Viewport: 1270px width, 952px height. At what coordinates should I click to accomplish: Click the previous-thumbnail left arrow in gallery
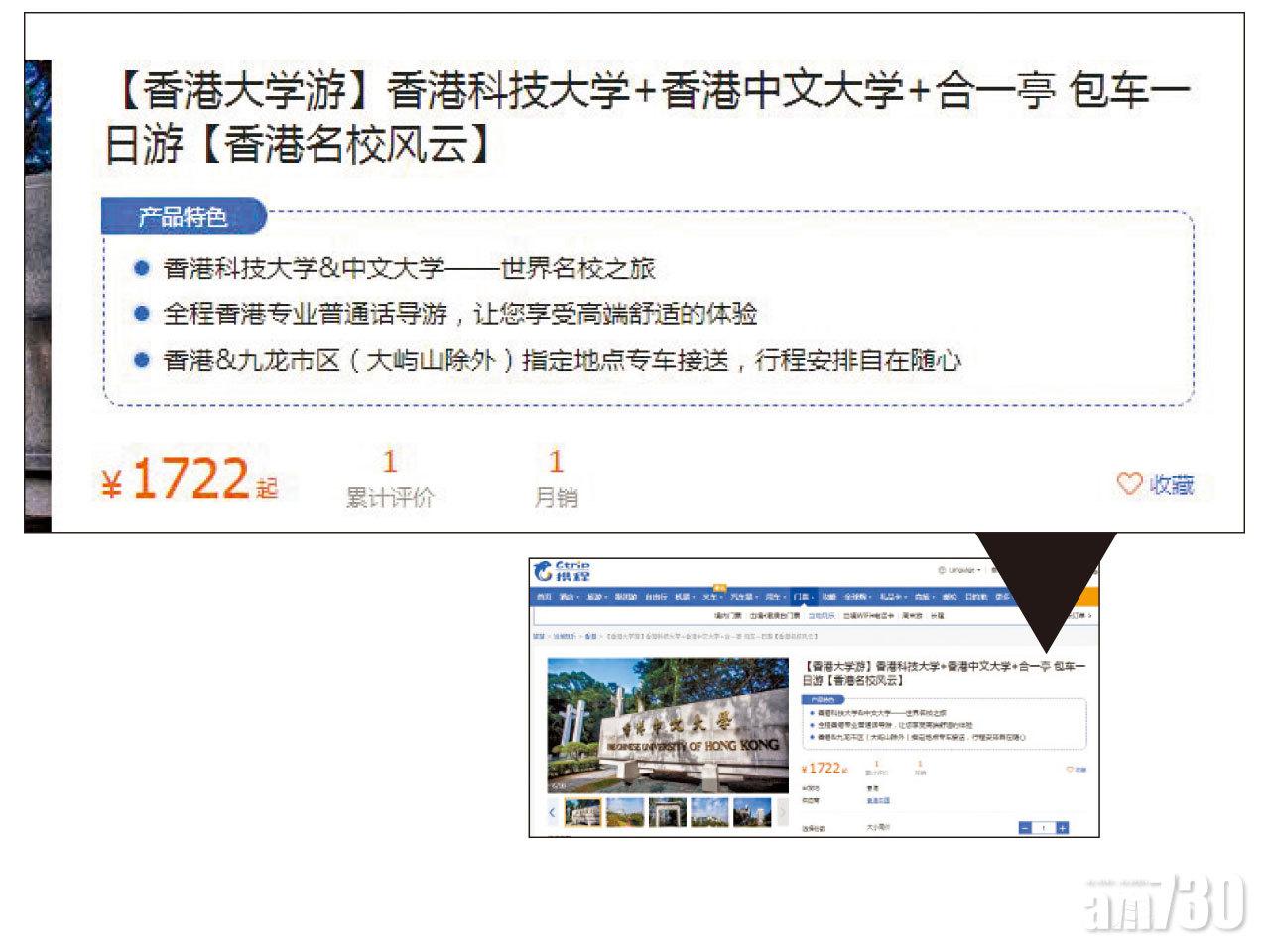pos(552,813)
